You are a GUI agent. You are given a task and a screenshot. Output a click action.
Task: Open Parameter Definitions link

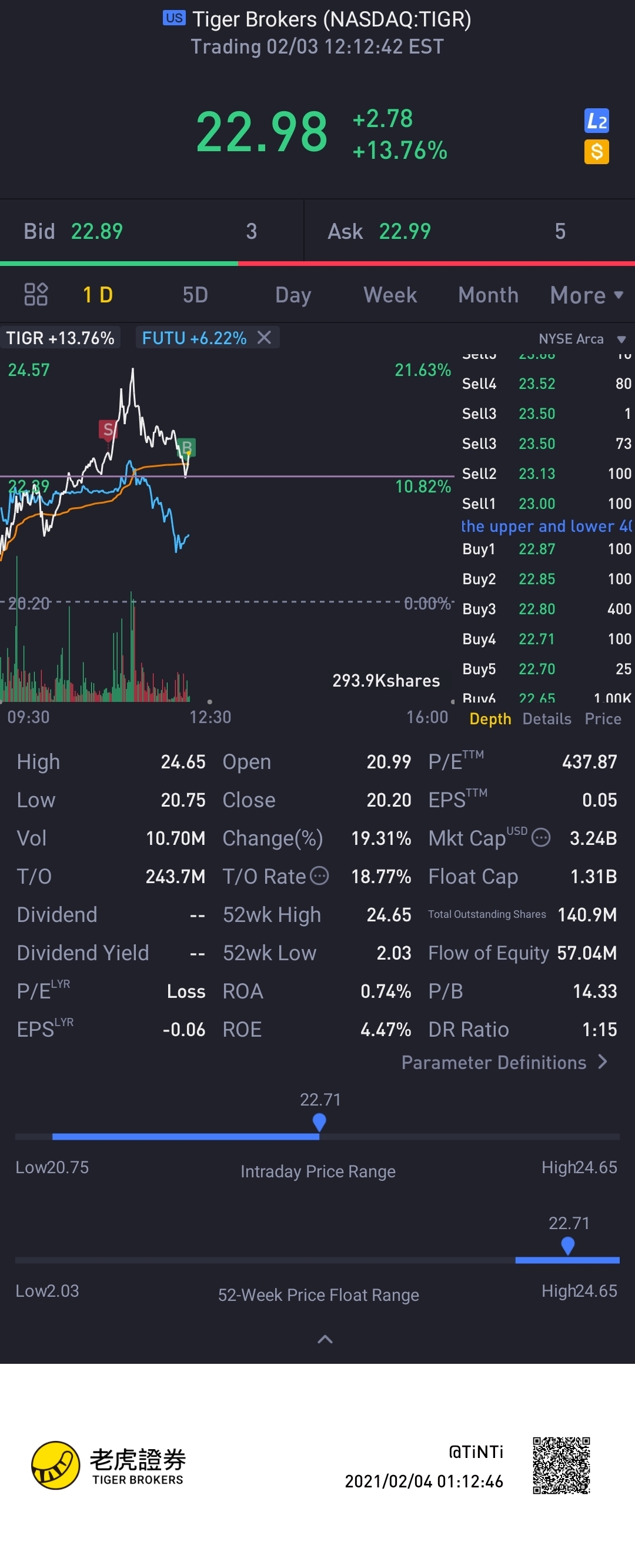pos(504,1062)
